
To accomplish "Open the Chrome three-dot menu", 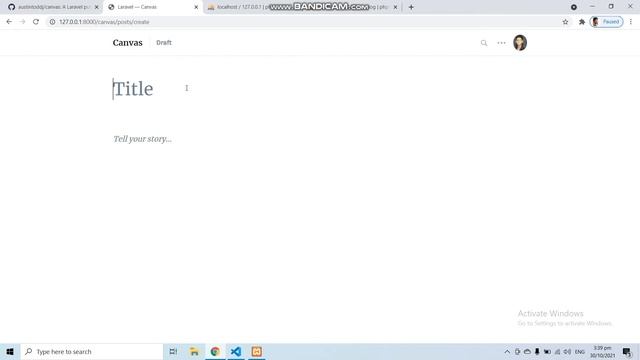I will pyautogui.click(x=631, y=22).
